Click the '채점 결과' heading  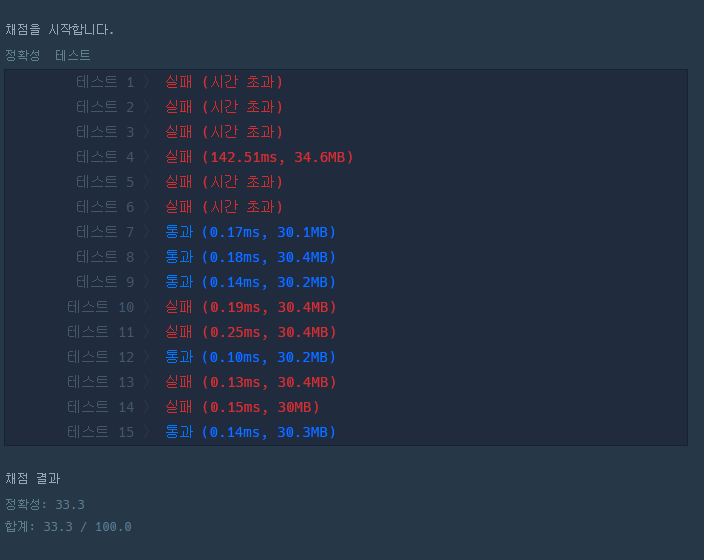32,478
